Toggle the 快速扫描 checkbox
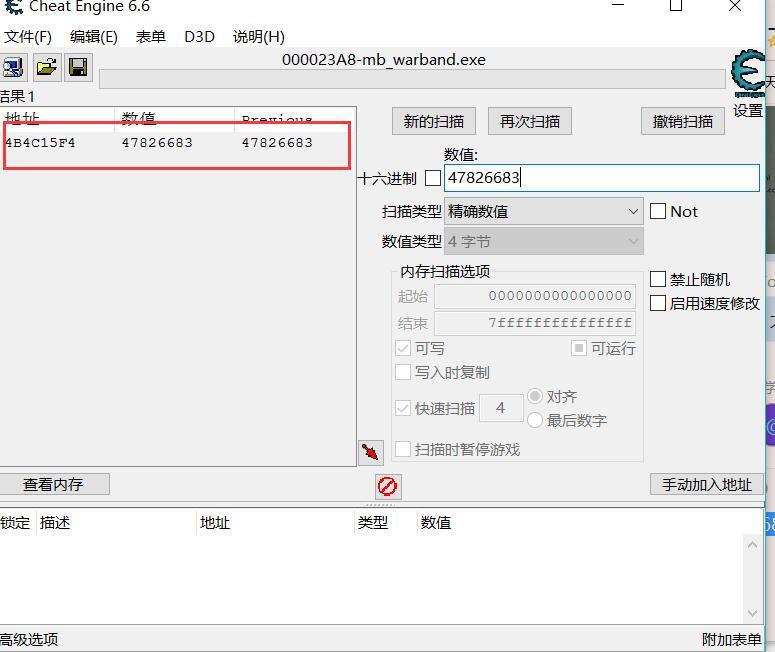775x652 pixels. [x=403, y=408]
